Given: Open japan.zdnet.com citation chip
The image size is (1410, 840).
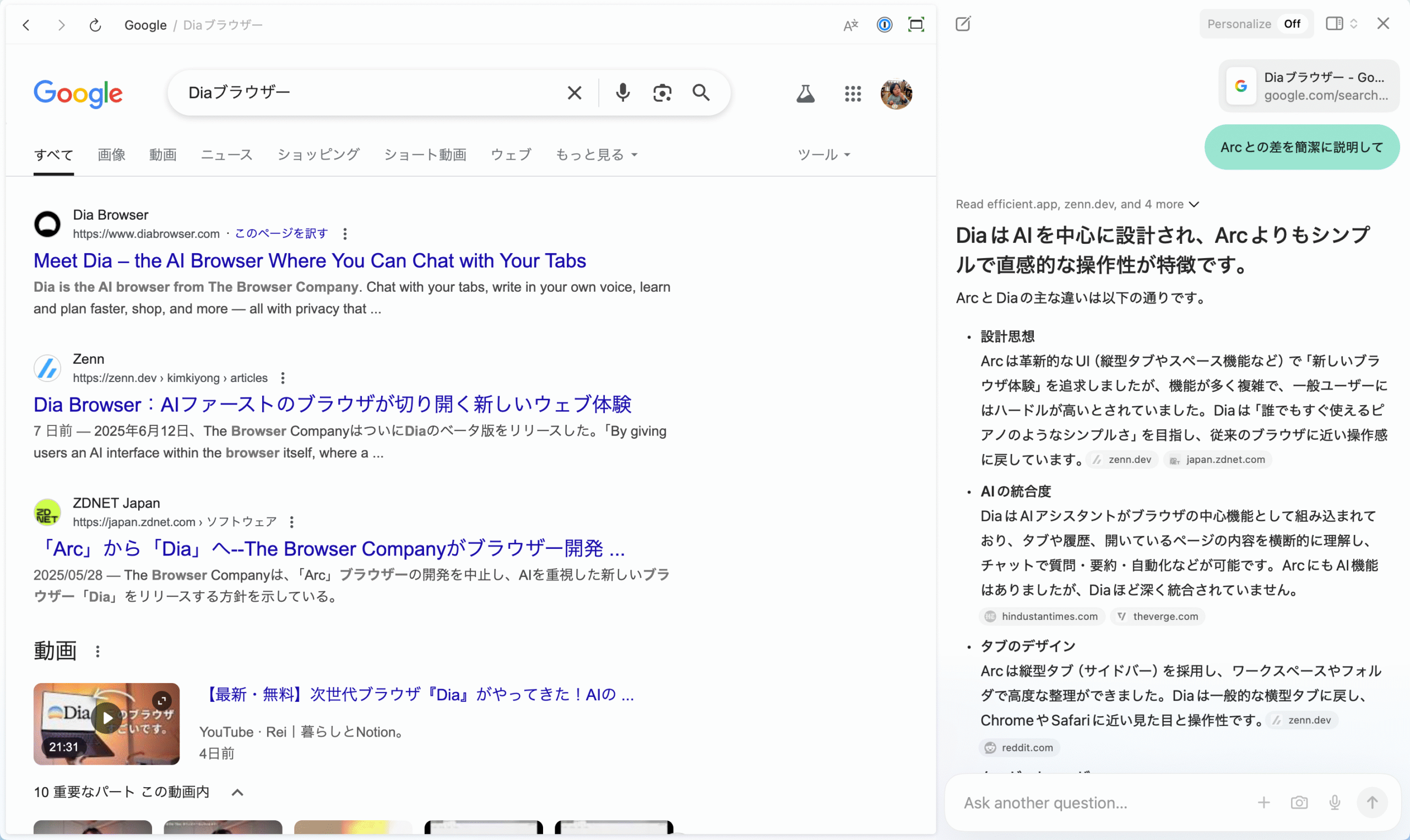Looking at the screenshot, I should point(1218,460).
